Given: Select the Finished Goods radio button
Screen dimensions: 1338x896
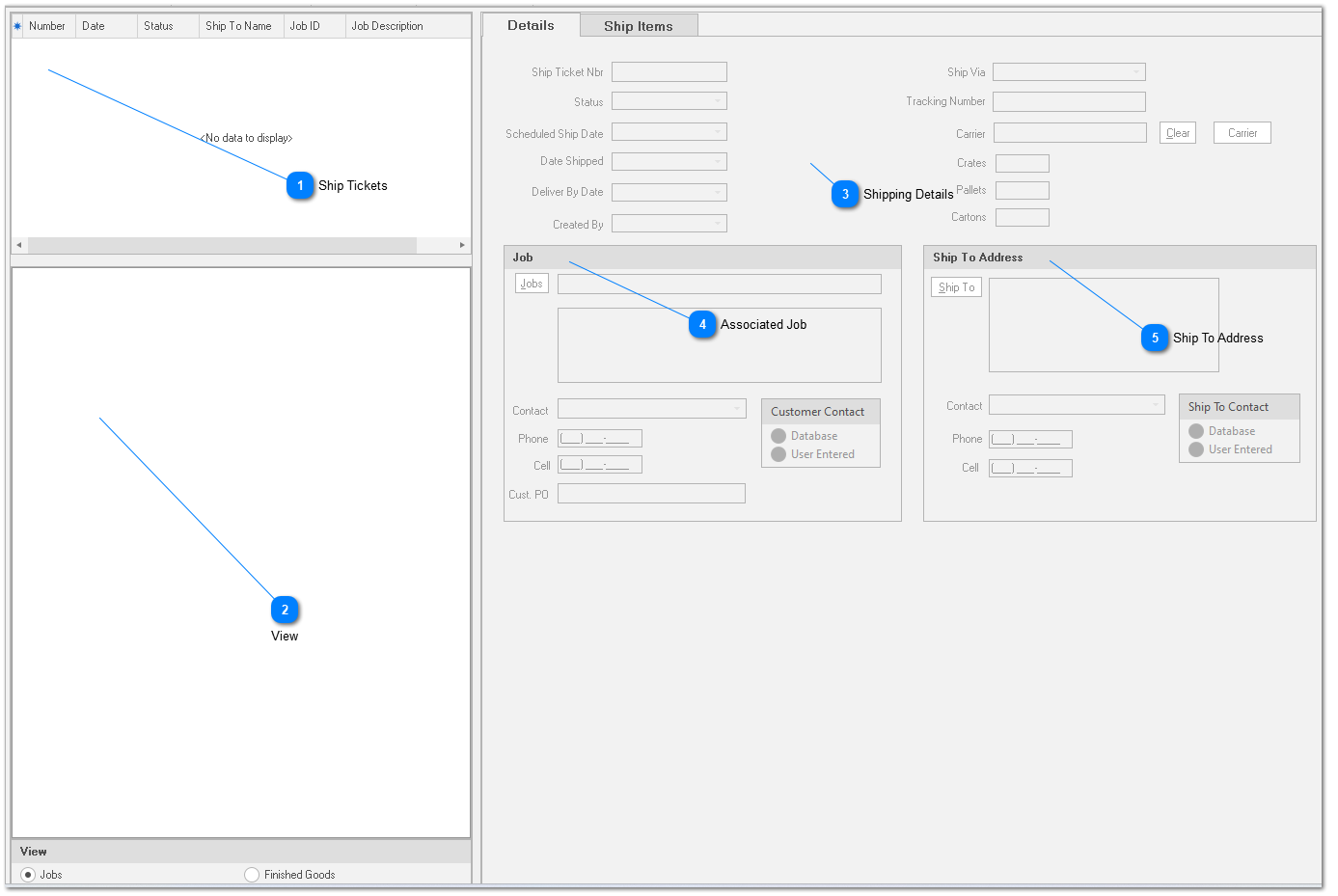Looking at the screenshot, I should pyautogui.click(x=252, y=875).
